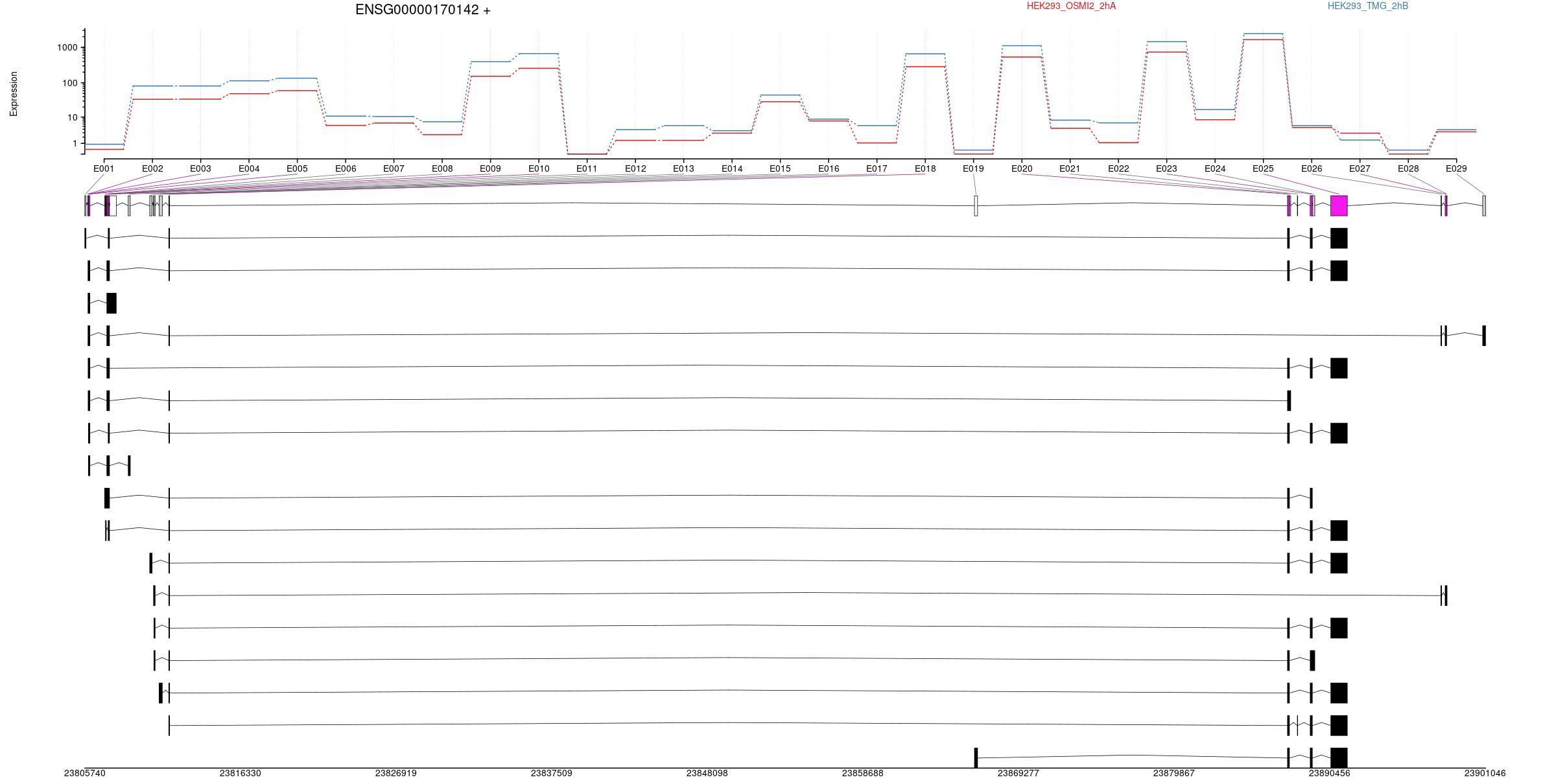Click exon bin label E001
Screen dimensions: 1556x784
click(104, 168)
